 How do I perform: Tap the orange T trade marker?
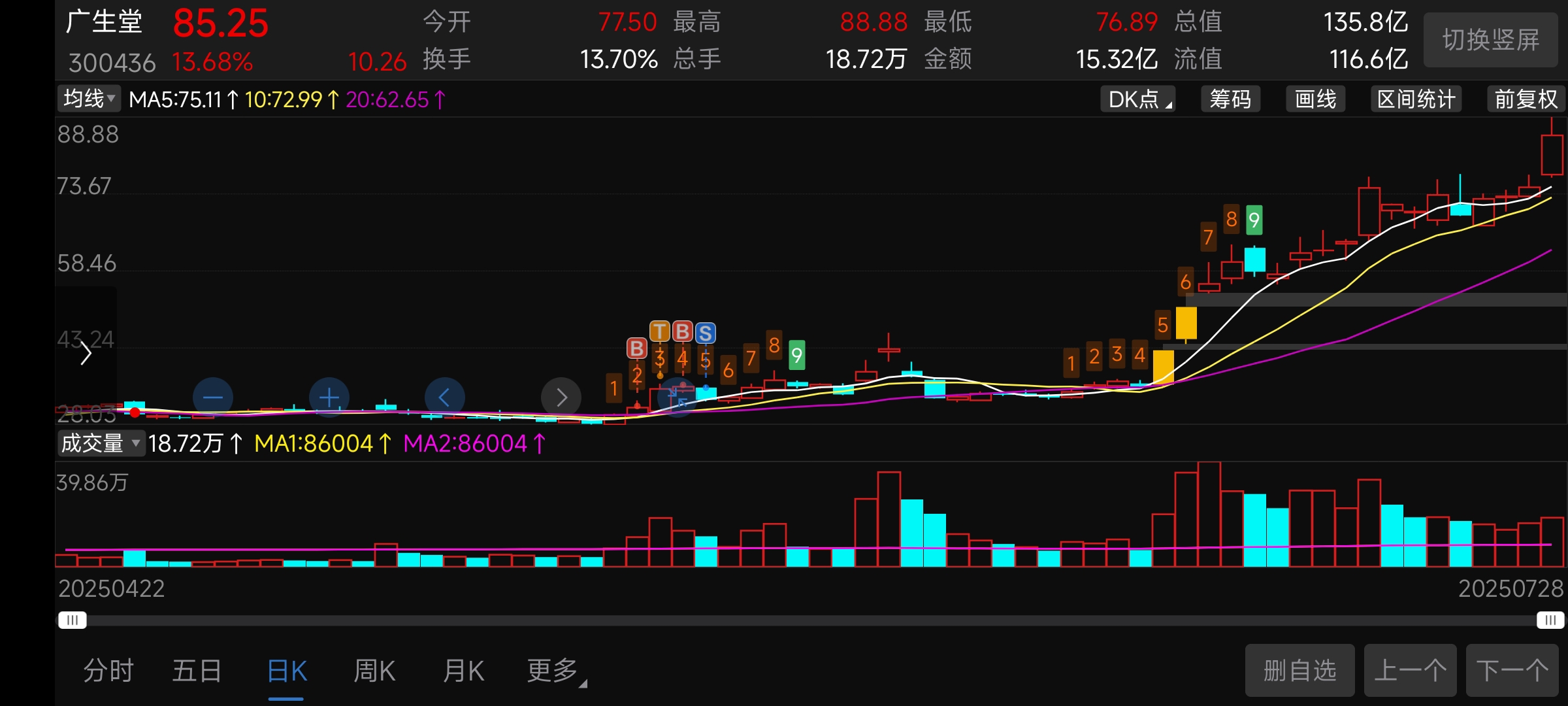[660, 331]
